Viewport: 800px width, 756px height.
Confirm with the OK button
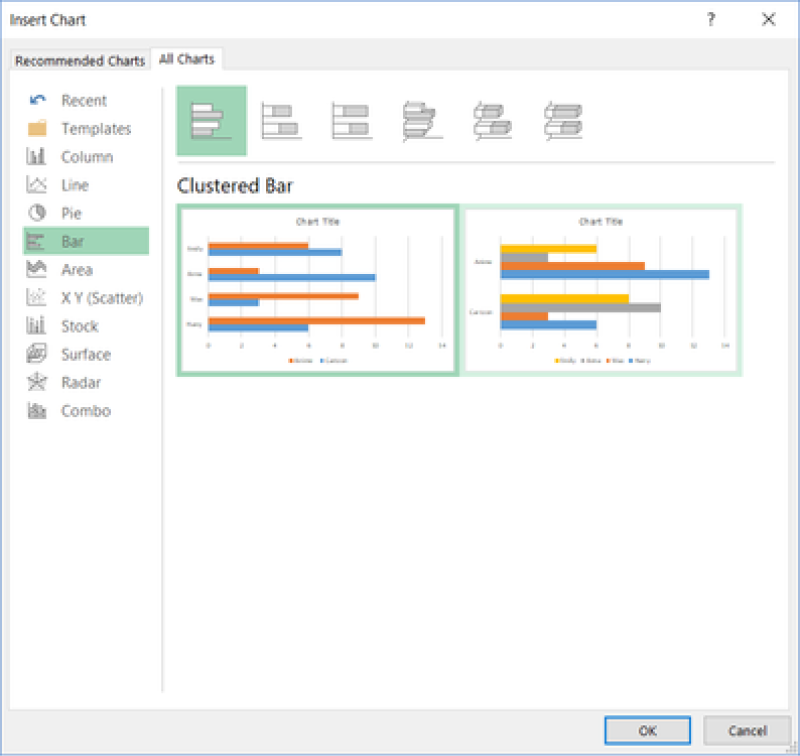pos(647,730)
